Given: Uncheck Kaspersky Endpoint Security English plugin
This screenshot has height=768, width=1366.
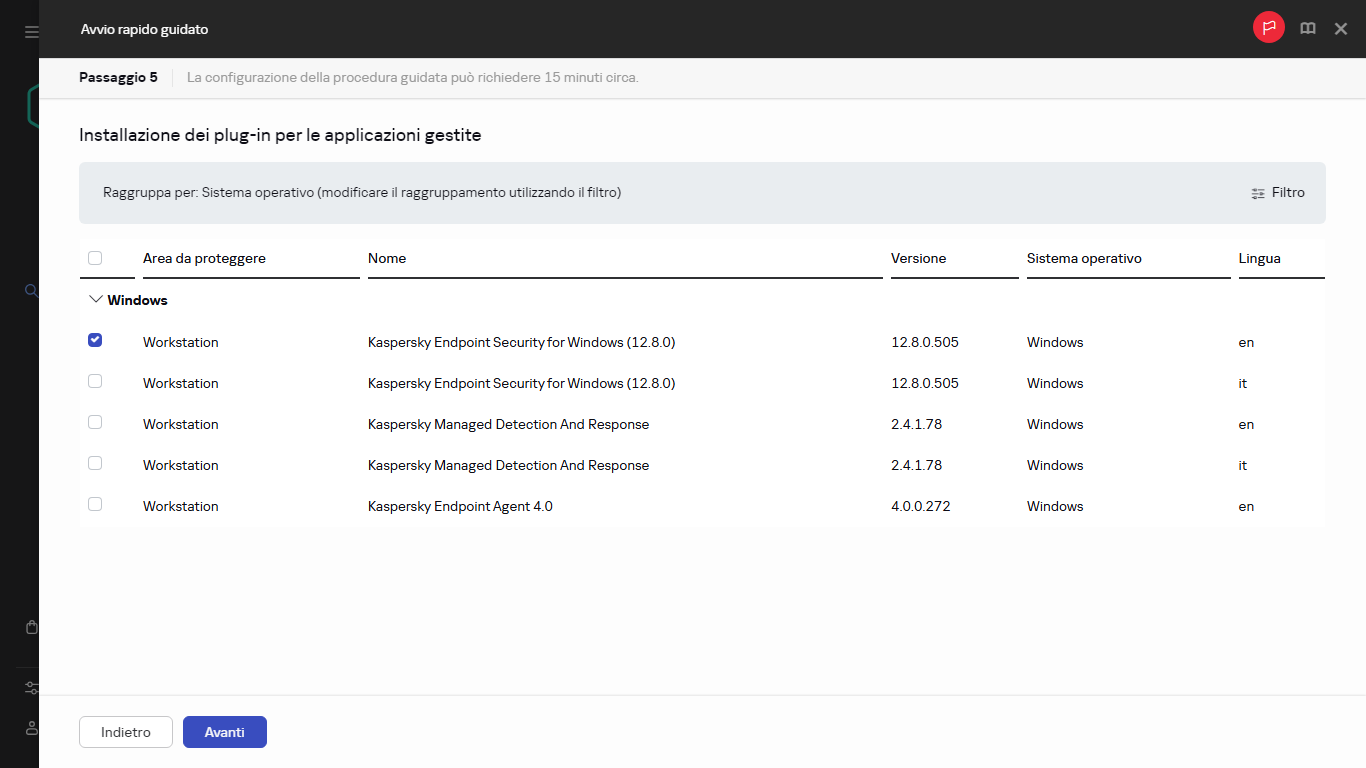Looking at the screenshot, I should [94, 340].
